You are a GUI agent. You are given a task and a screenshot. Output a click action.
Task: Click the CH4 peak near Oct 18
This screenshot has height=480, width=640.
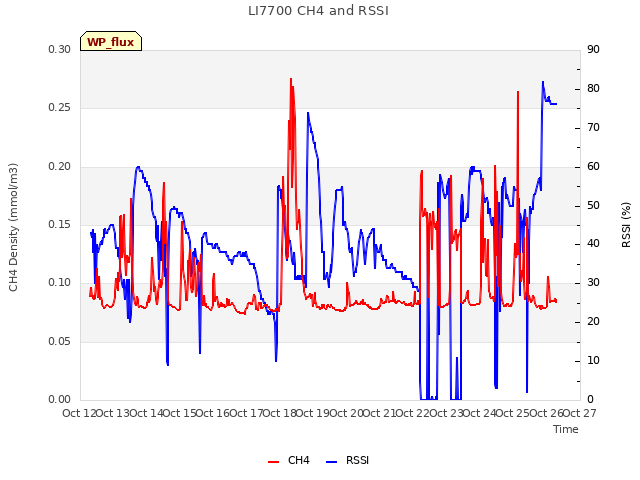tap(291, 79)
